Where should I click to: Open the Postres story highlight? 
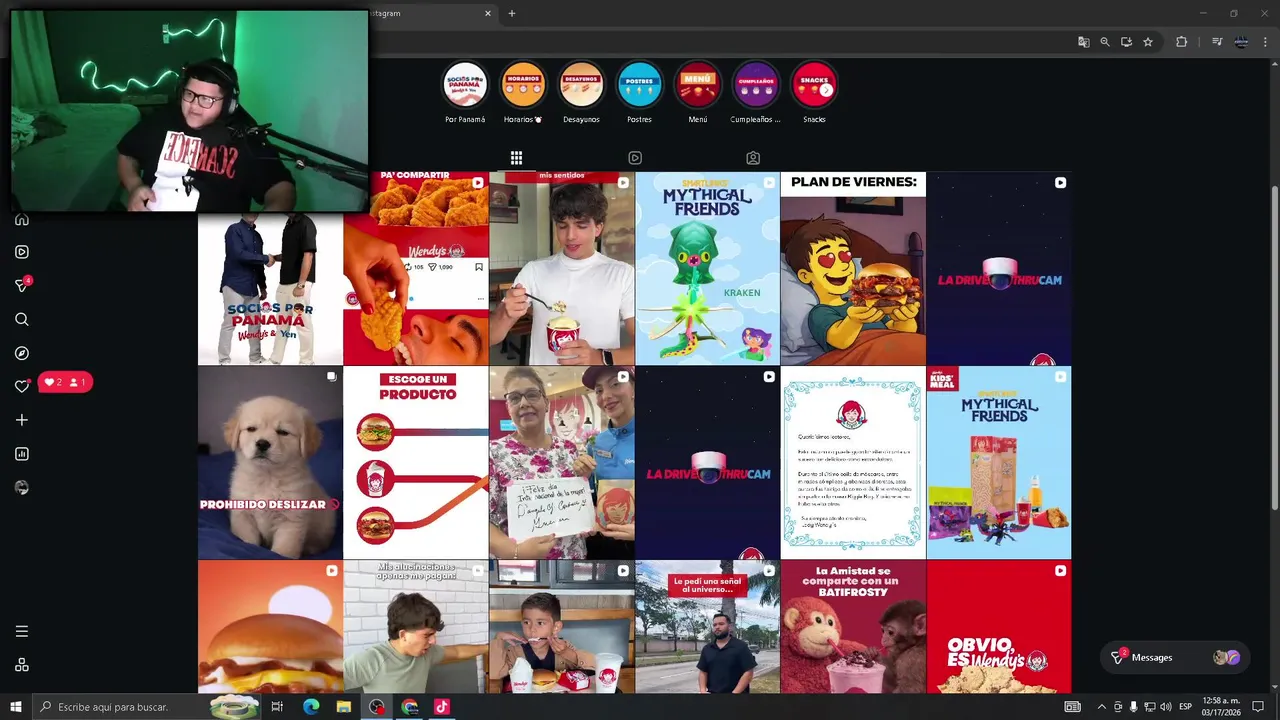(639, 86)
